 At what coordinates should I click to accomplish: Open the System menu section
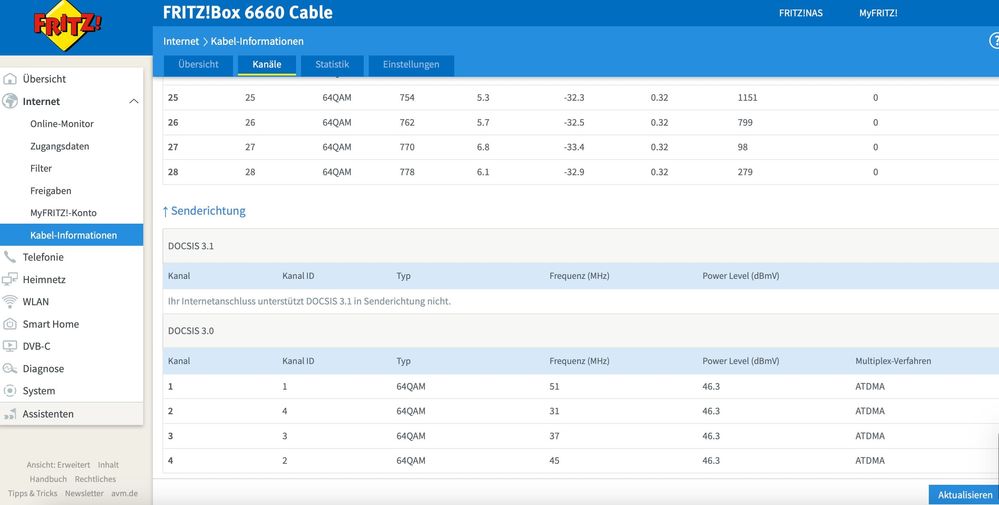[39, 391]
